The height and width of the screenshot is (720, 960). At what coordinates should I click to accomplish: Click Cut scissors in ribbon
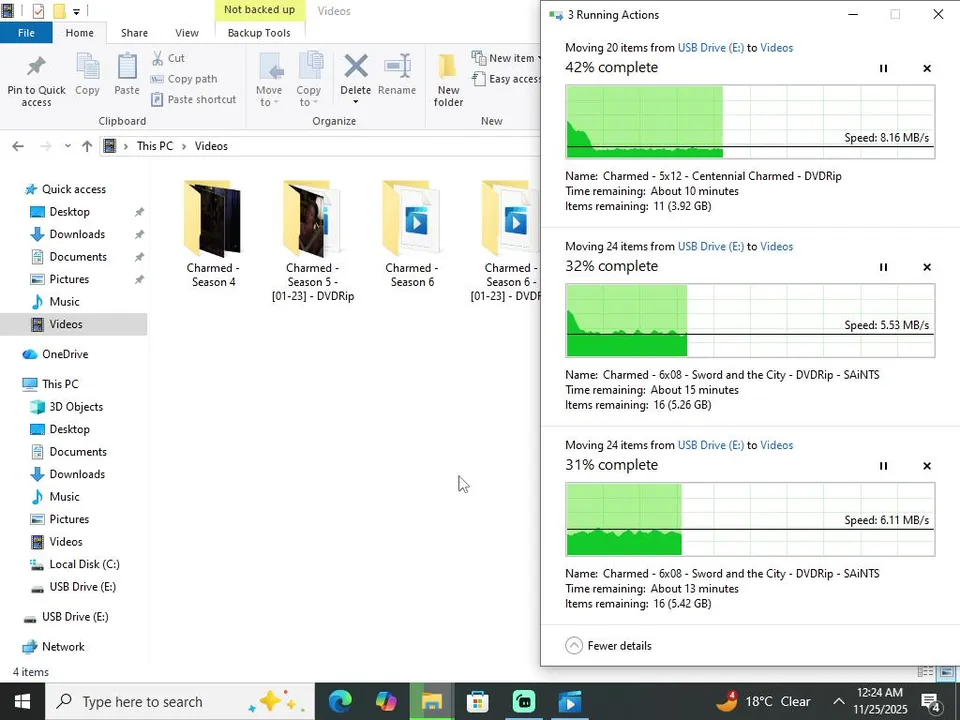168,58
